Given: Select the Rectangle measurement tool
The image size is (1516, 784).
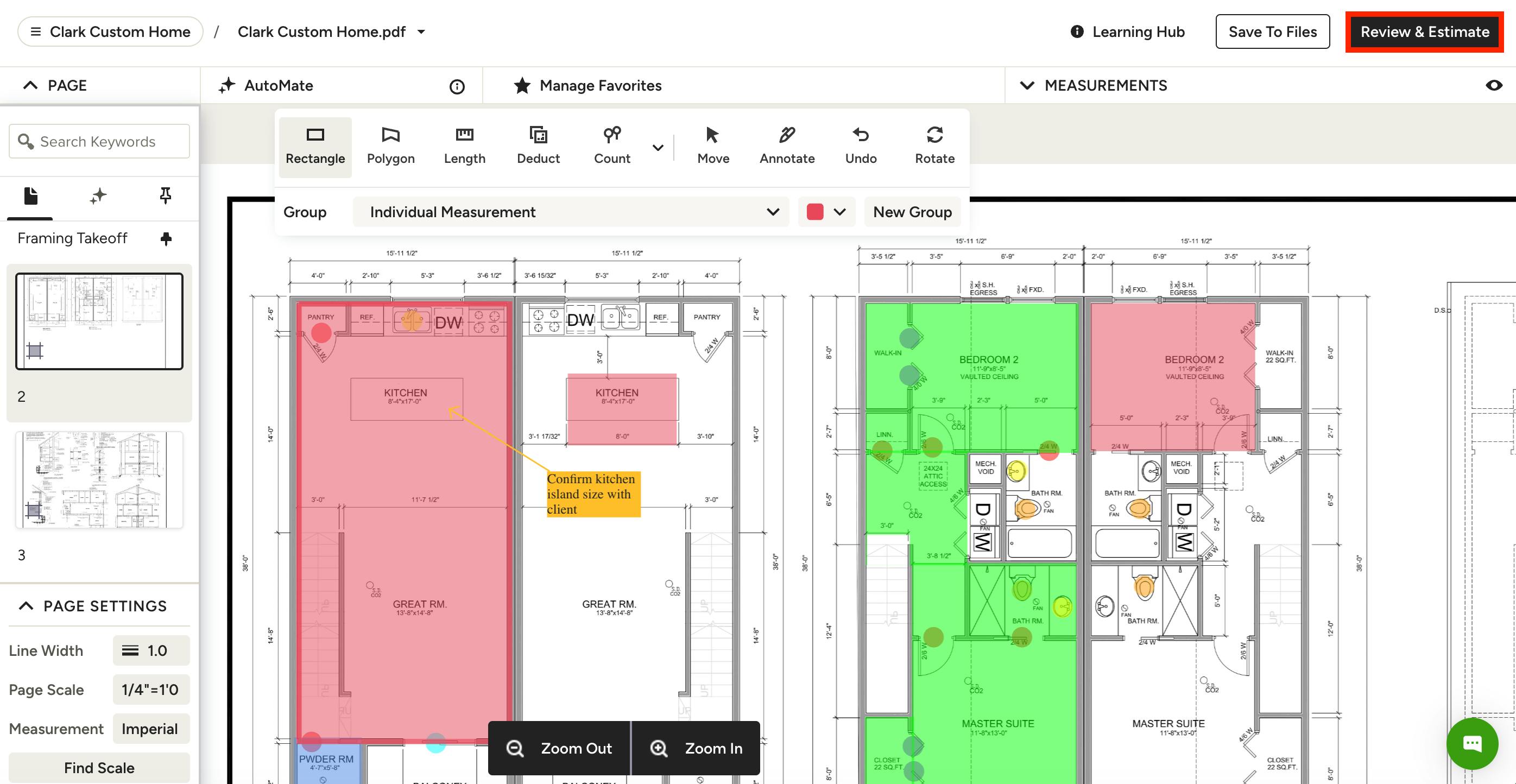Looking at the screenshot, I should [x=315, y=146].
